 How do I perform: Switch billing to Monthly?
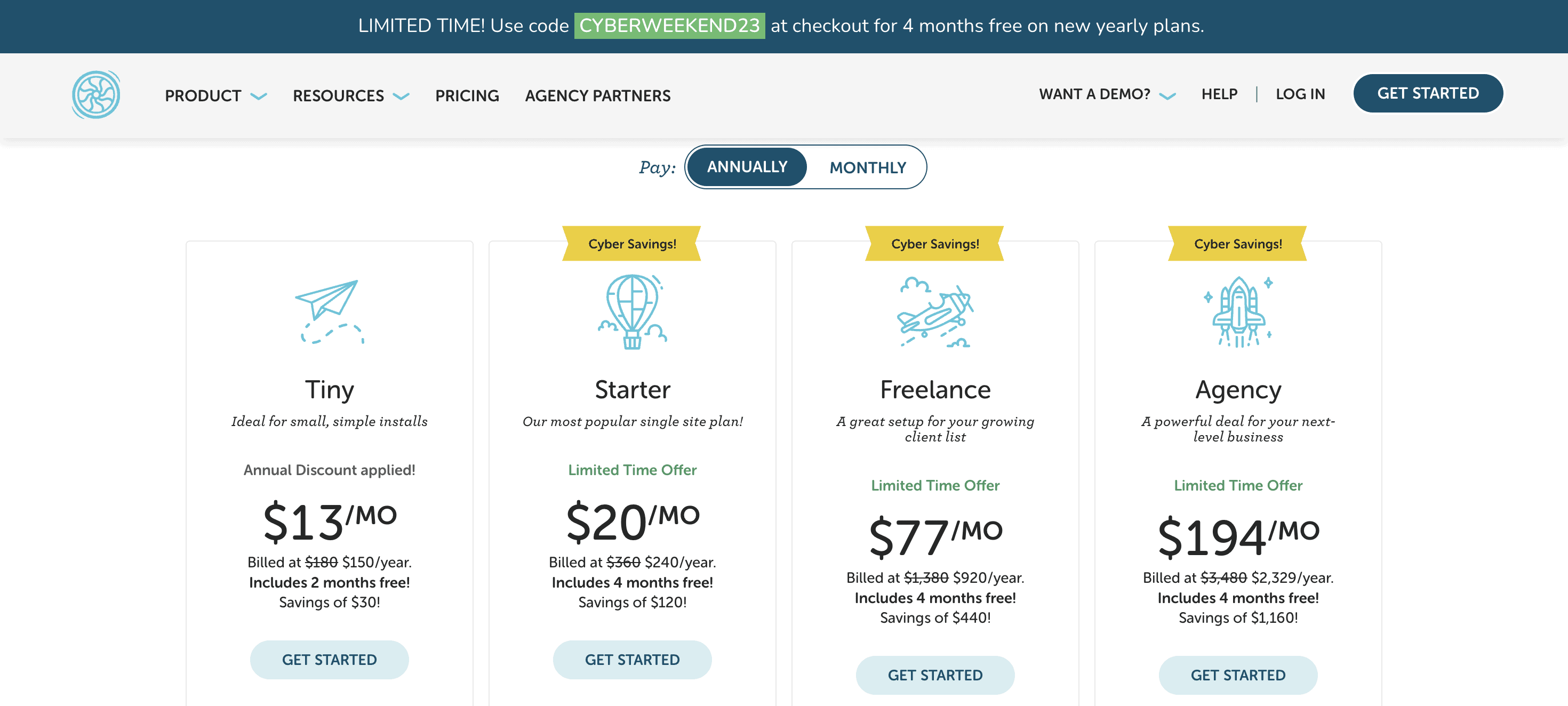click(867, 167)
